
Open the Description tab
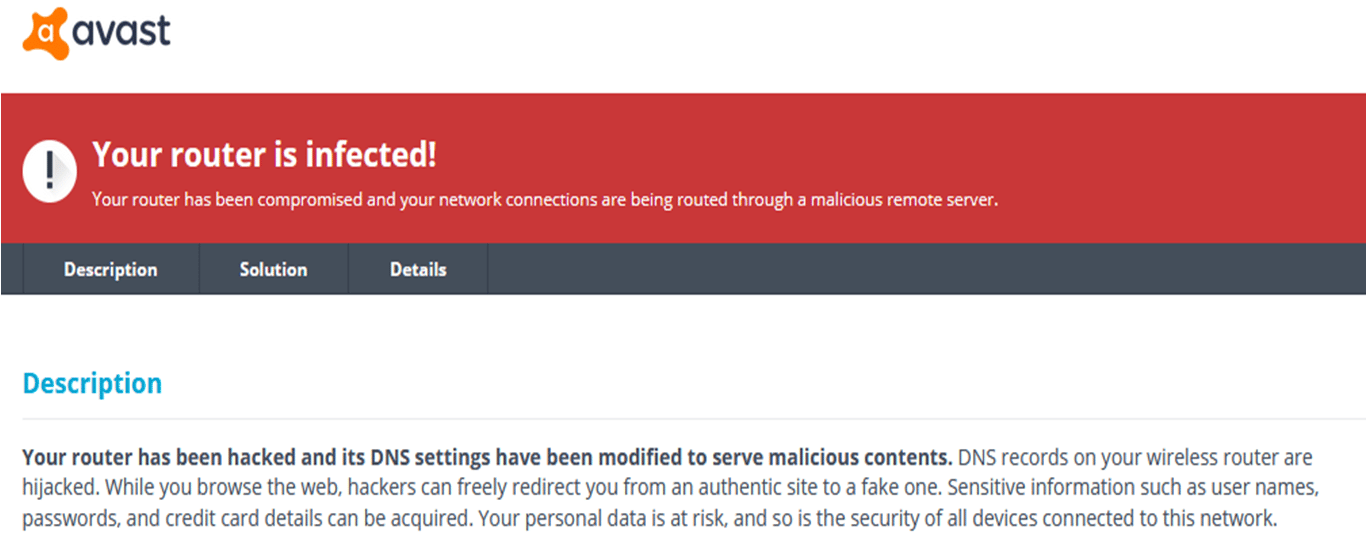(x=111, y=269)
